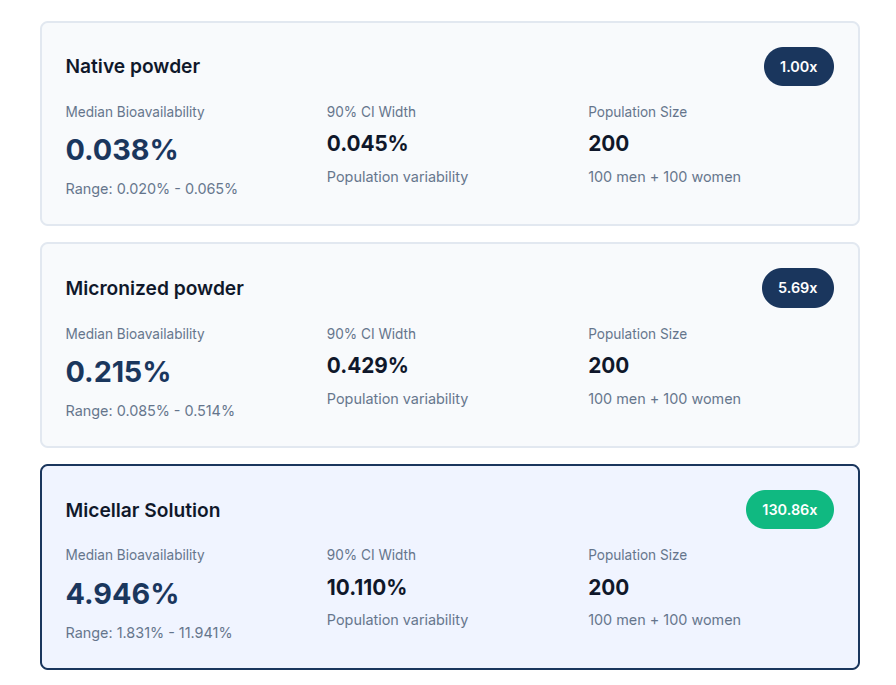Click the 4.946% median bioavailability value
Viewport: 896px width, 685px height.
coord(122,593)
